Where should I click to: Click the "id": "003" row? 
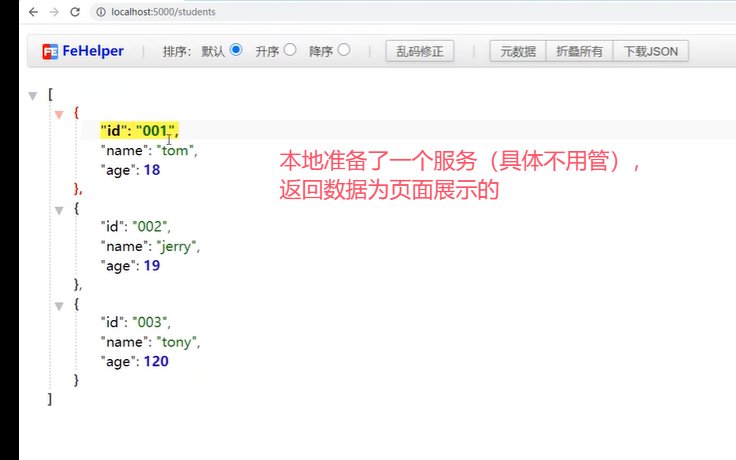point(136,322)
